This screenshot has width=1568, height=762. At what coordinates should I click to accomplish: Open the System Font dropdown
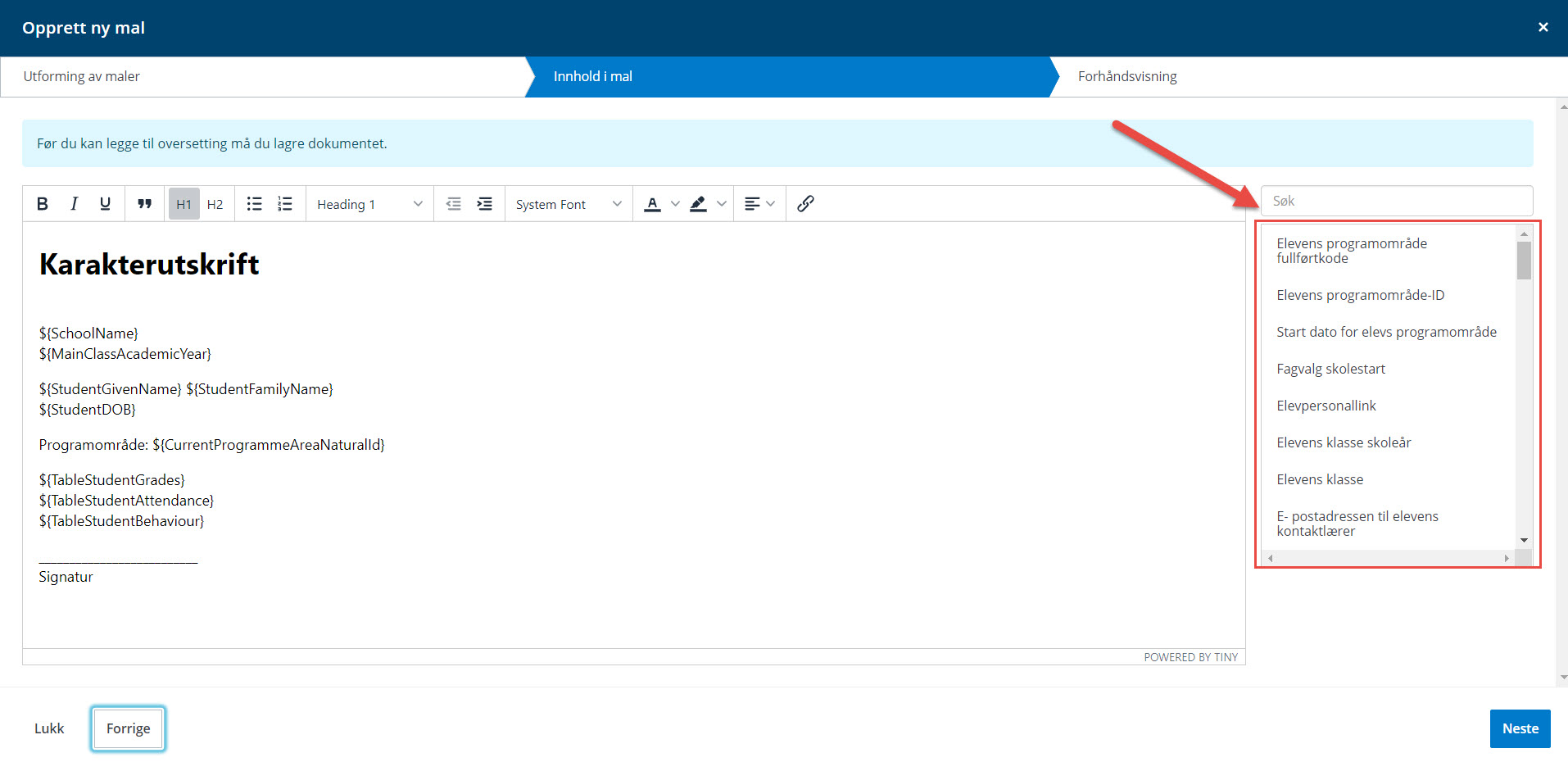(x=569, y=204)
